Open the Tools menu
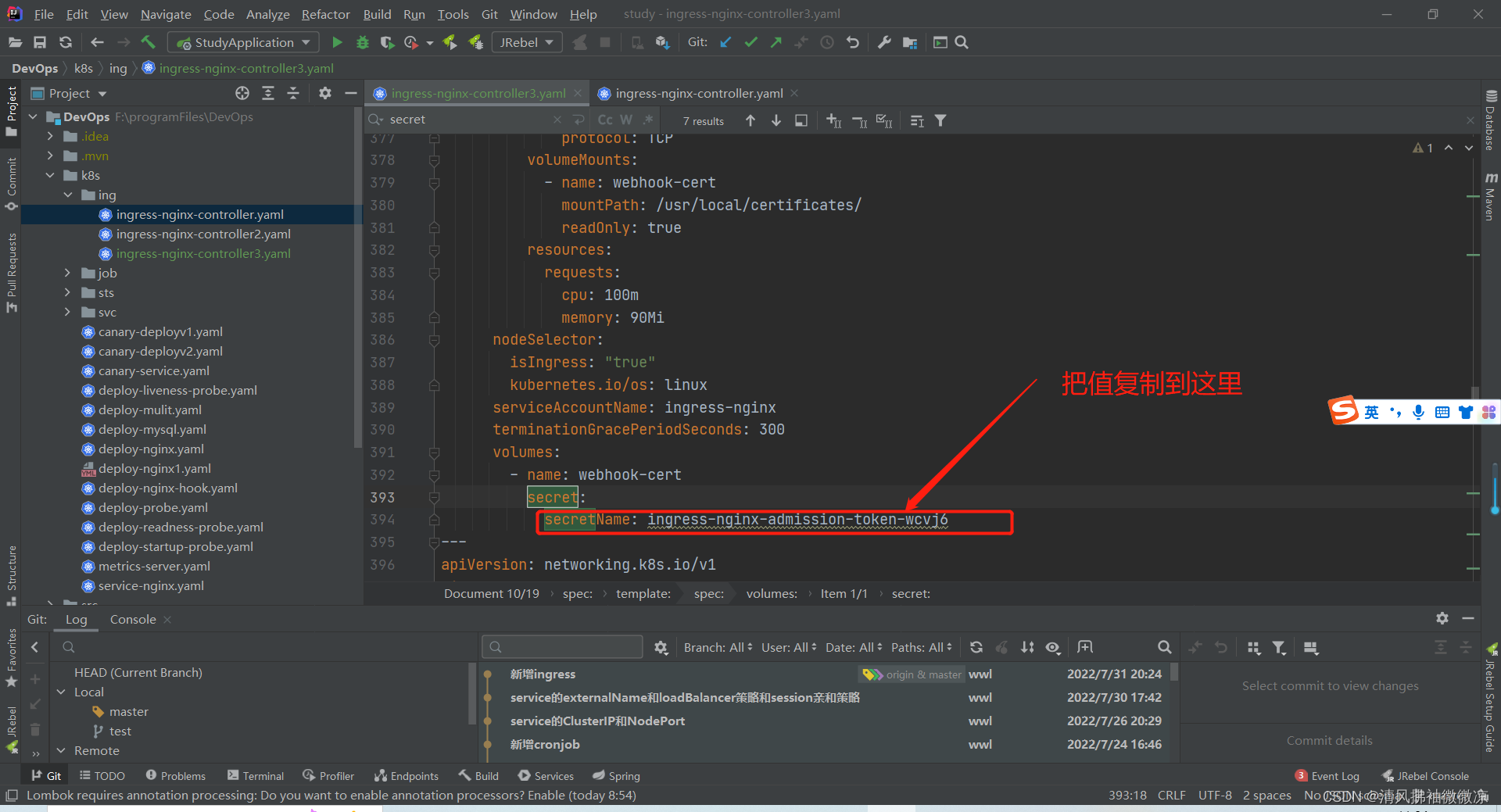 tap(453, 14)
